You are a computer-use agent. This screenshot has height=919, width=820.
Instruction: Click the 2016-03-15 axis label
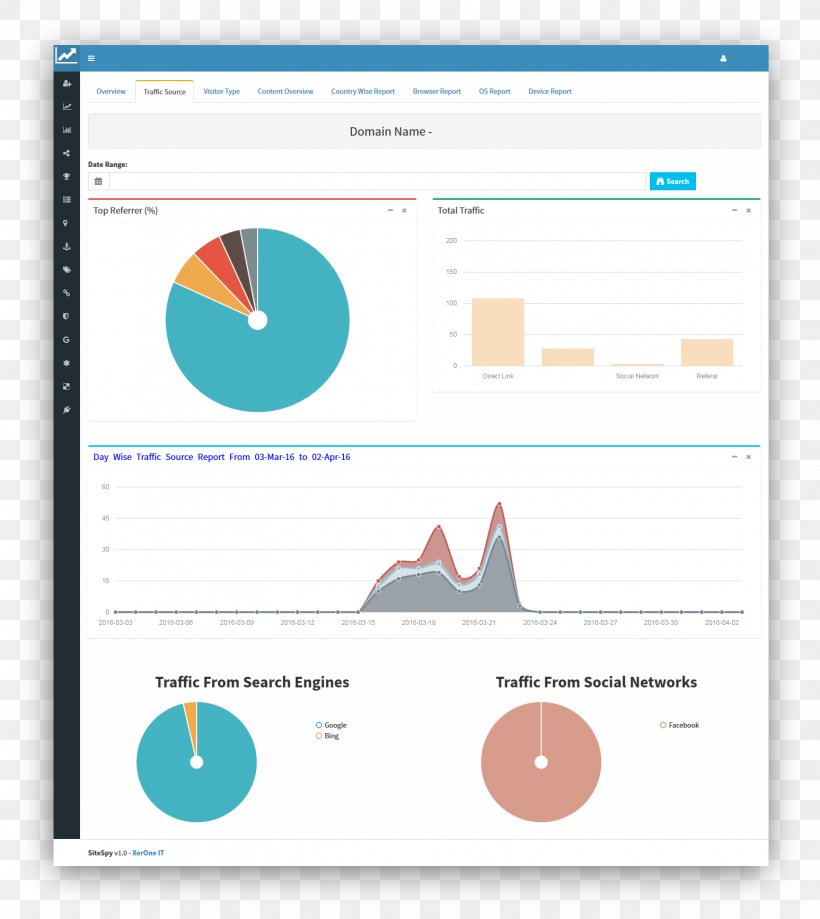tap(358, 622)
